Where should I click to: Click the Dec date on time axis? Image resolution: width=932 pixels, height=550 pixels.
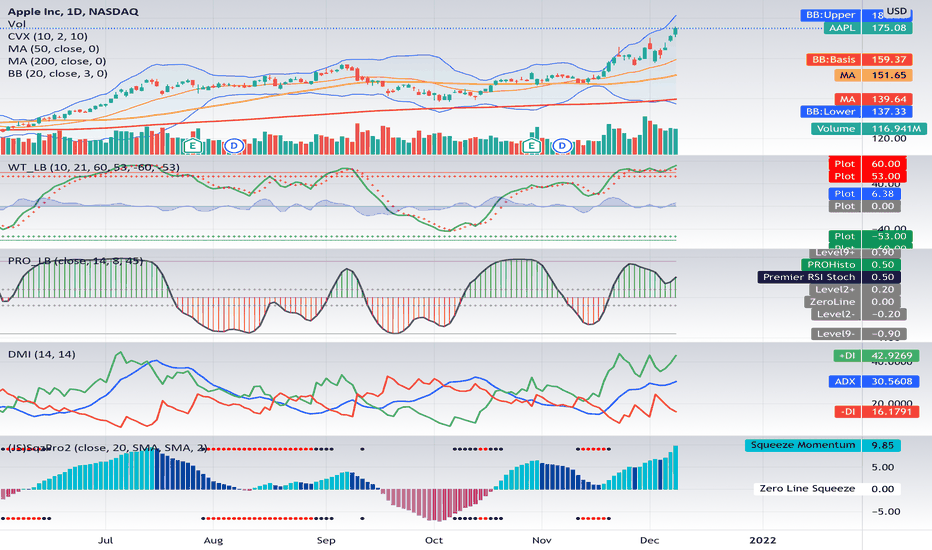[x=649, y=540]
